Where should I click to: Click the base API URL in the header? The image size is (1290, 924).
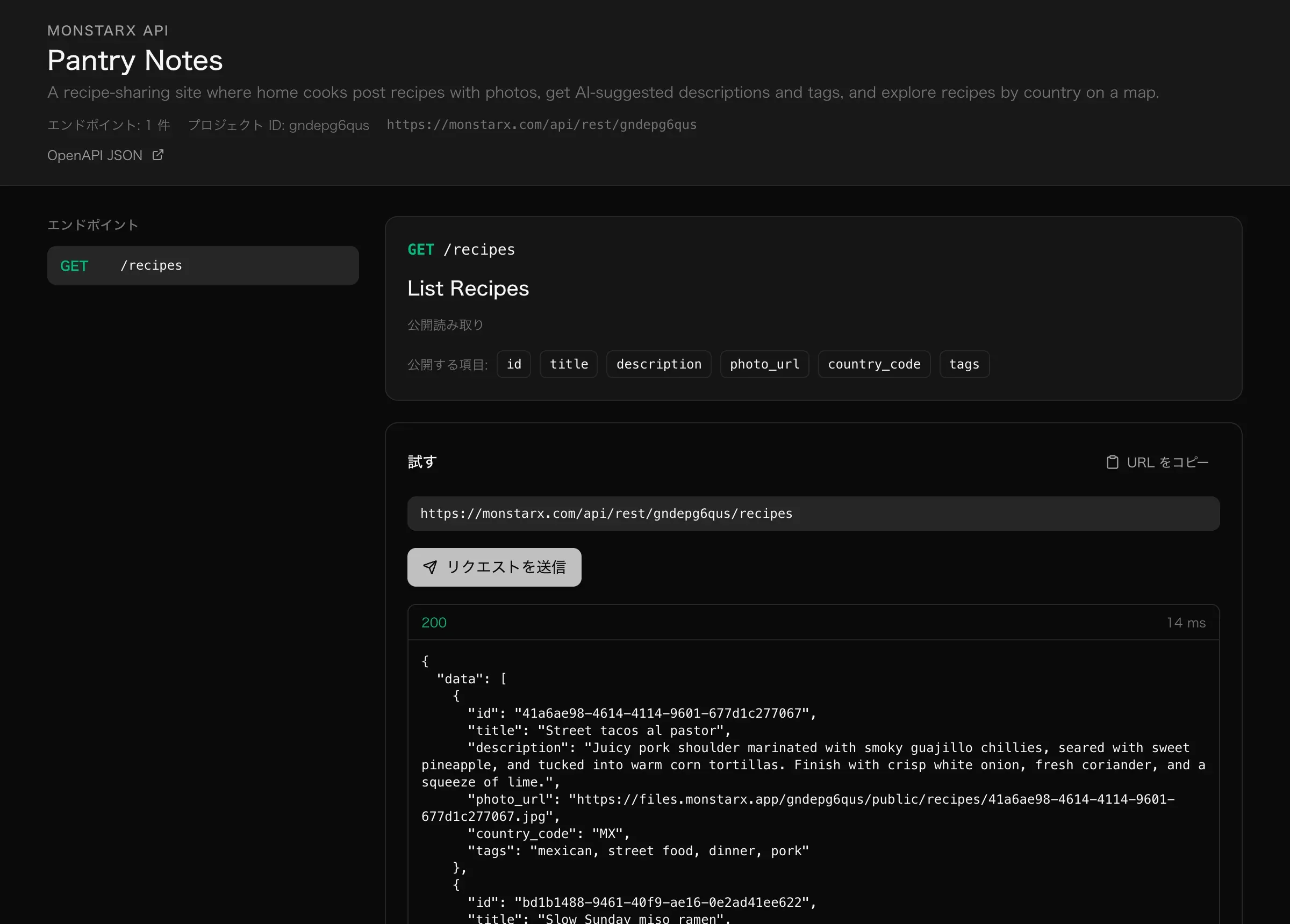tap(541, 125)
